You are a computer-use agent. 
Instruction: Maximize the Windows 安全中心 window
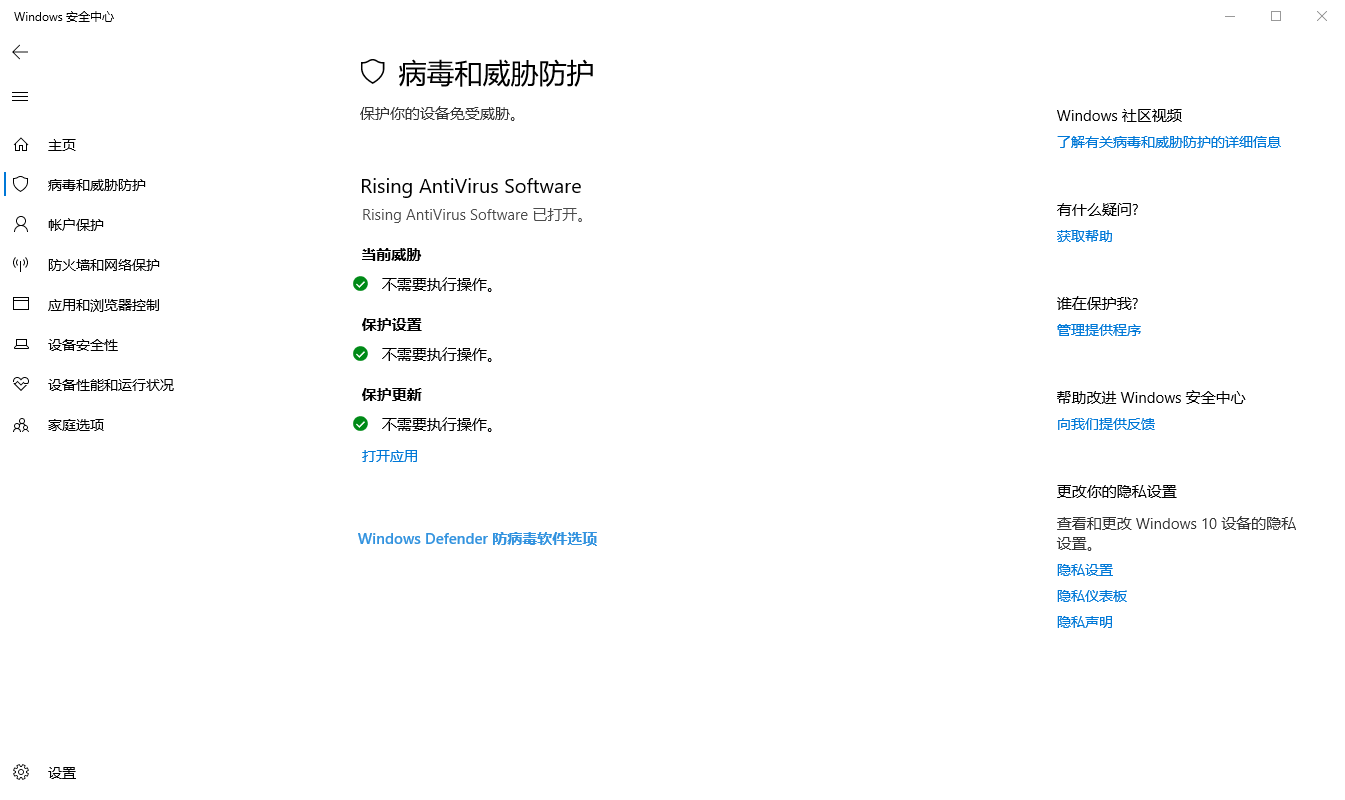tap(1276, 16)
